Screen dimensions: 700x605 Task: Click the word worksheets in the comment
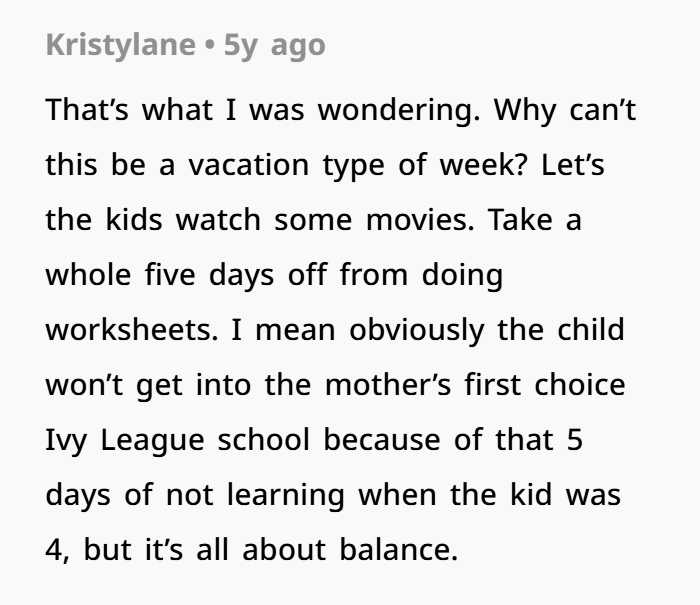tap(132, 330)
